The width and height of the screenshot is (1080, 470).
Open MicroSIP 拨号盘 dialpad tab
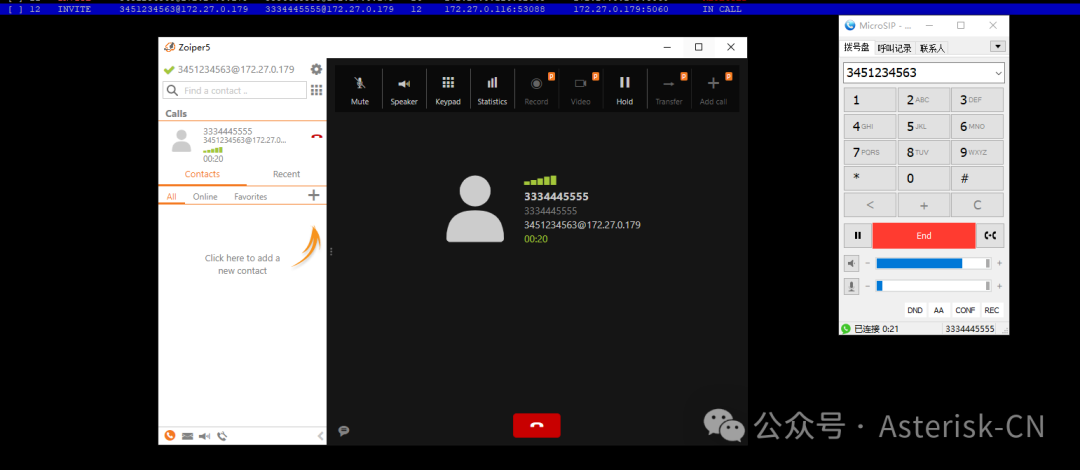(857, 48)
